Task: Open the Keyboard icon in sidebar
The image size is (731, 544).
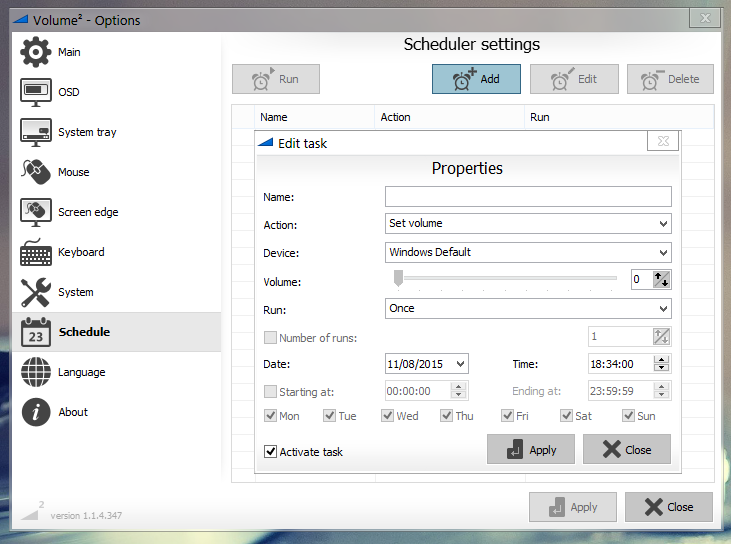Action: point(35,252)
